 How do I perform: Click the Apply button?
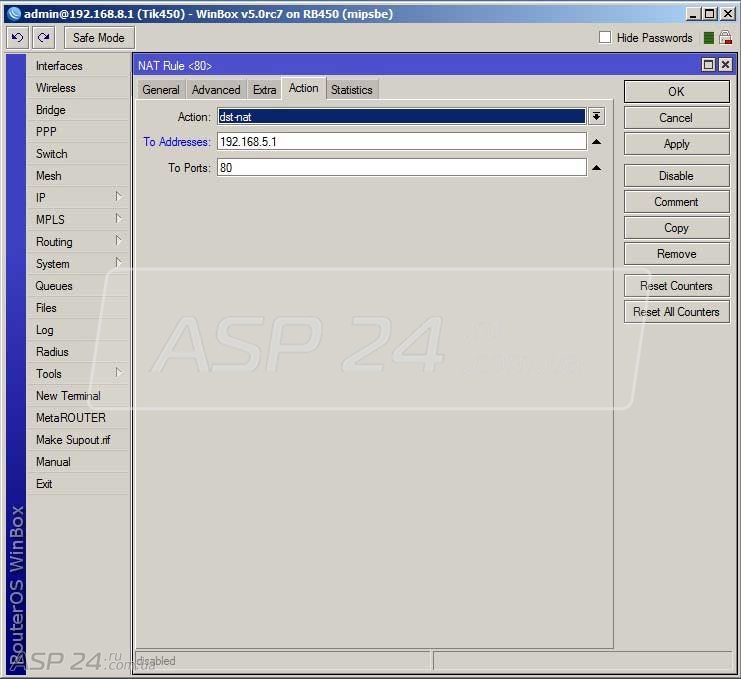click(x=676, y=144)
